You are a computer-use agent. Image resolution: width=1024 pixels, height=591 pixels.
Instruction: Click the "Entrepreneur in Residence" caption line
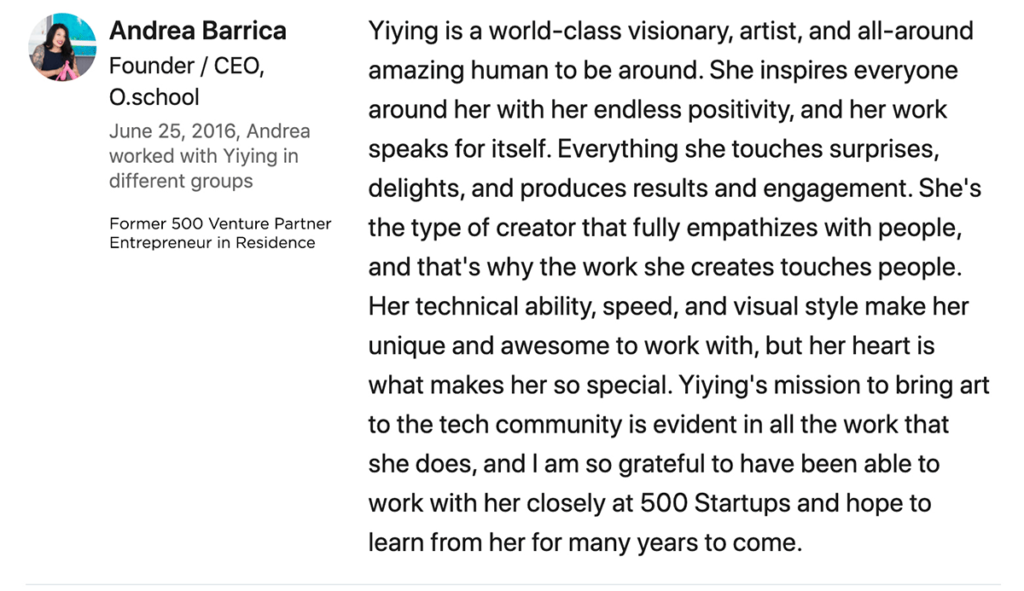[x=212, y=243]
